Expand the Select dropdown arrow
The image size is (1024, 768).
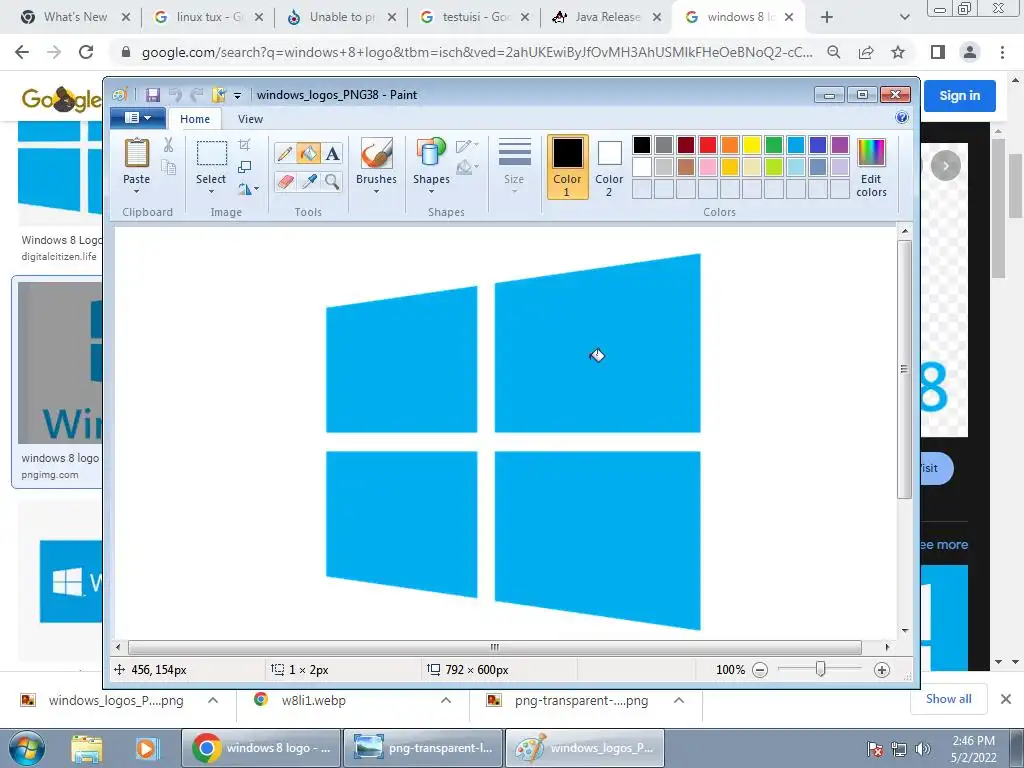(212, 192)
